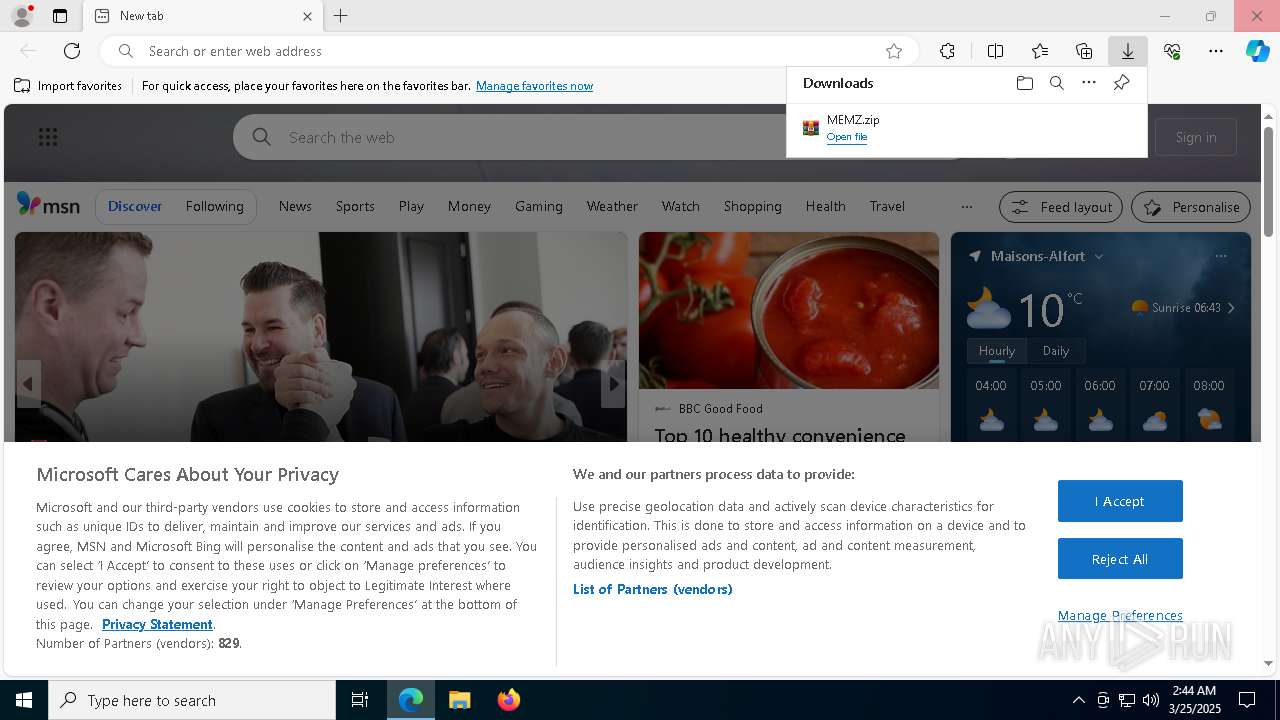The height and width of the screenshot is (720, 1280).
Task: Search downloads with the magnifier icon
Action: [1056, 83]
